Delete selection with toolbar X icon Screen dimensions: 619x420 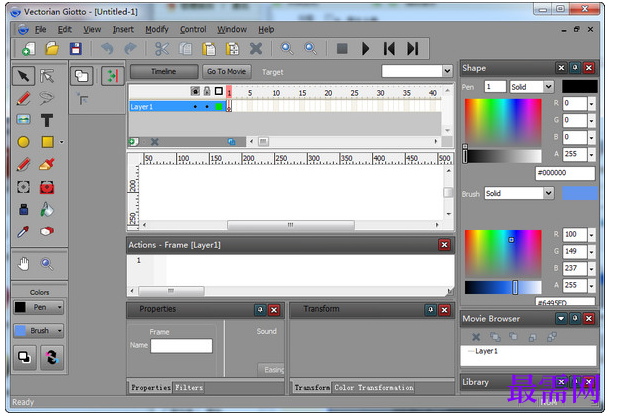pos(256,49)
